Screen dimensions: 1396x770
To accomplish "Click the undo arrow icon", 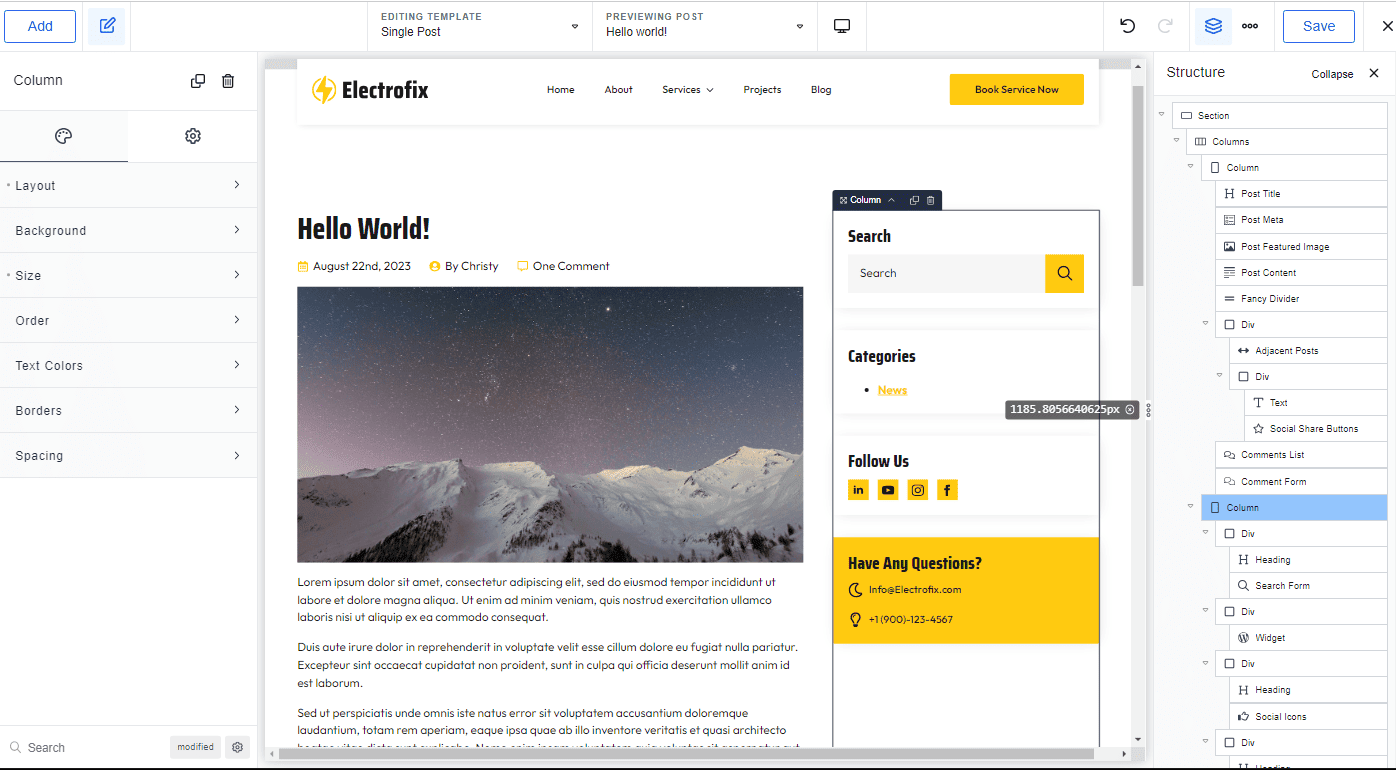I will 1128,26.
